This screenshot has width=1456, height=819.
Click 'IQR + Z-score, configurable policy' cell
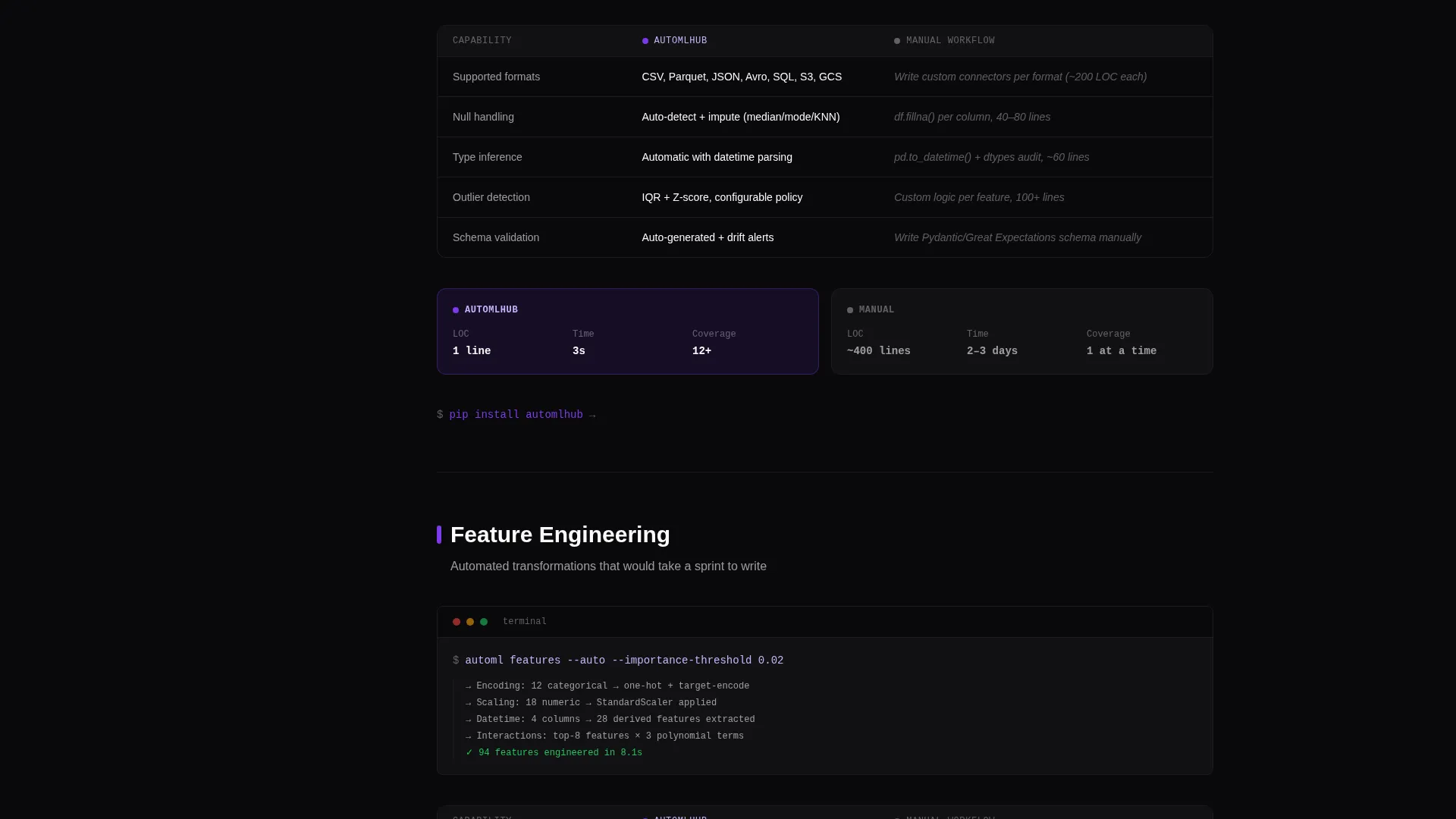tap(722, 197)
